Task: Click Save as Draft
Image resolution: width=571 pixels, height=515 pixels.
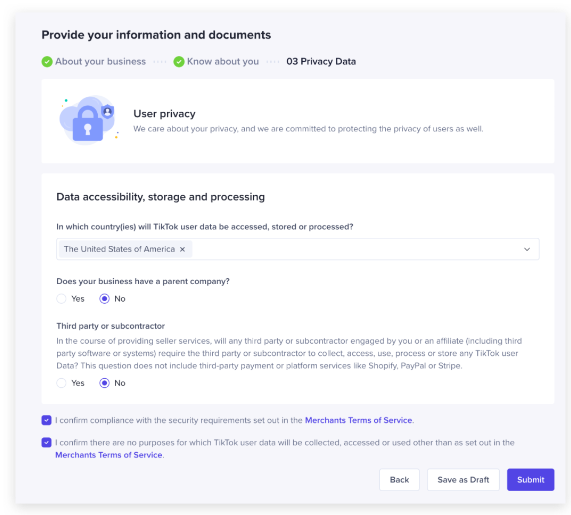Action: click(x=463, y=480)
